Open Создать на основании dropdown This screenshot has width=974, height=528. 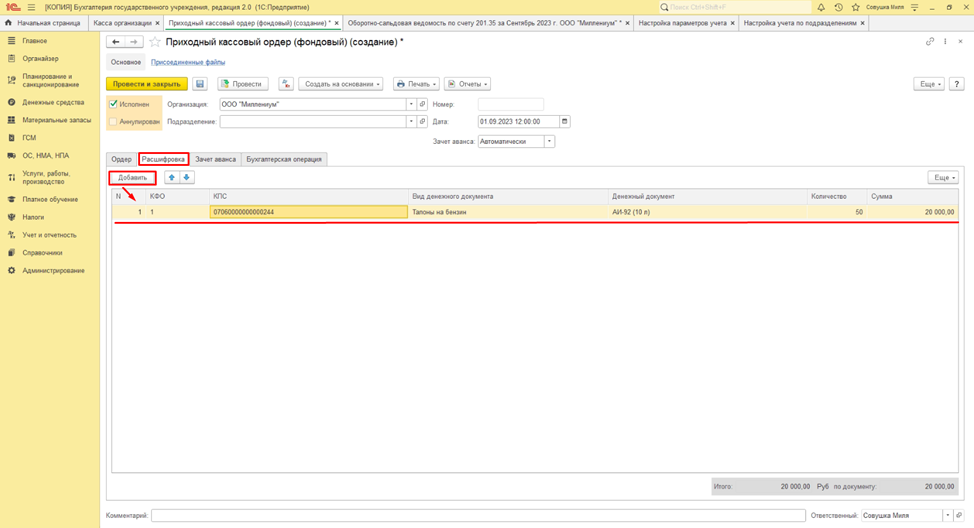(341, 84)
